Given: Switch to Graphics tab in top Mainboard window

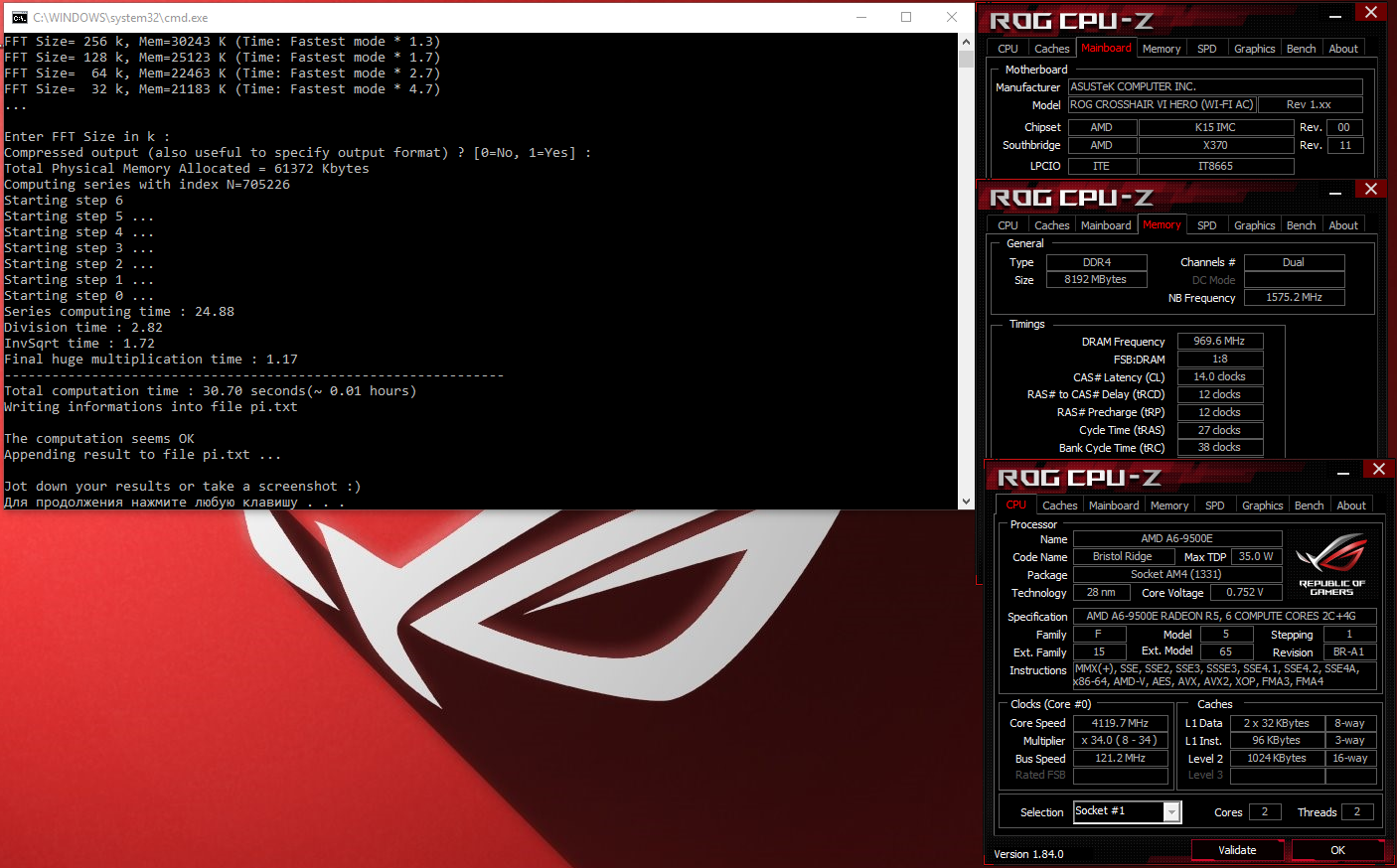Looking at the screenshot, I should tap(1254, 49).
